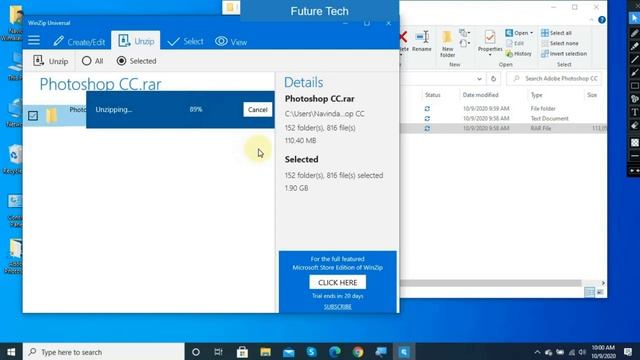The image size is (640, 360).
Task: Open Task View from the taskbar
Action: (218, 352)
